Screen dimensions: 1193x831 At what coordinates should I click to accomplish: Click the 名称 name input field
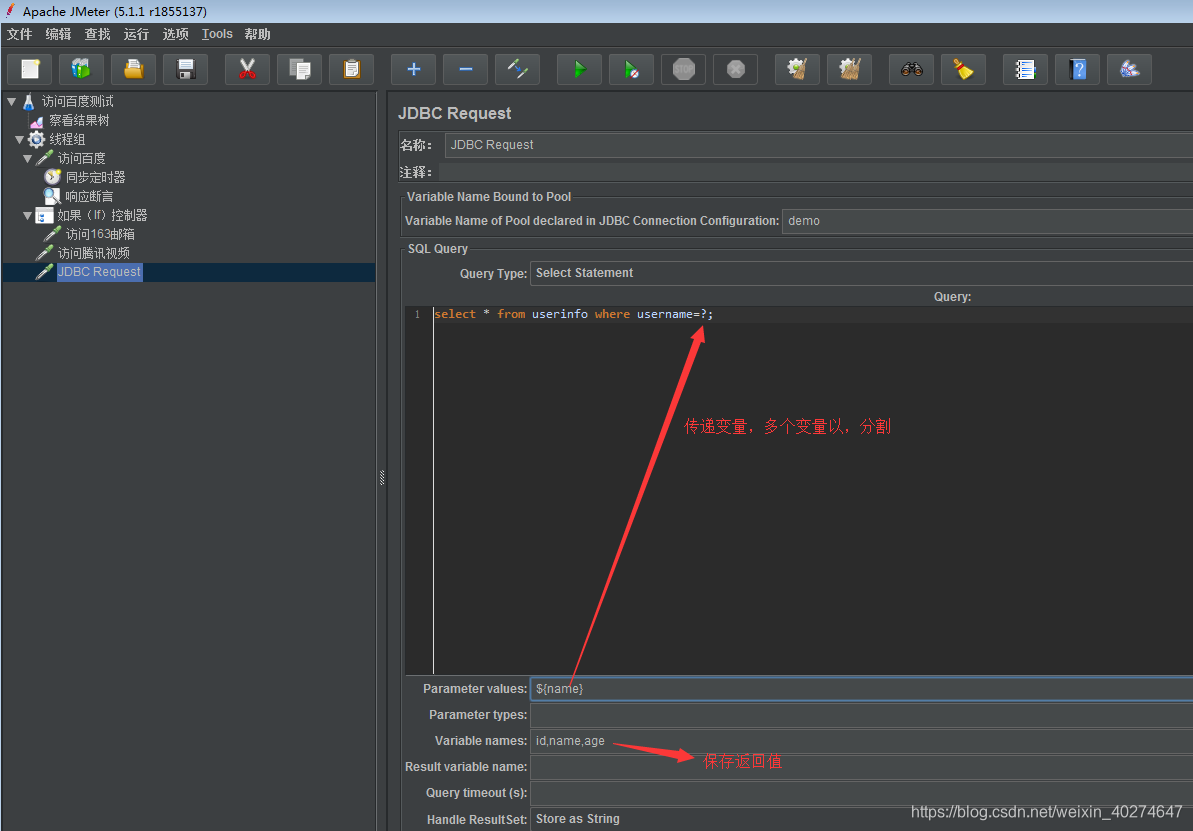pyautogui.click(x=819, y=145)
